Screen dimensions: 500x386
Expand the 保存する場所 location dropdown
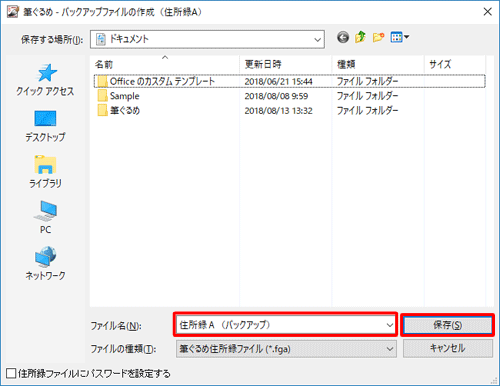(318, 39)
